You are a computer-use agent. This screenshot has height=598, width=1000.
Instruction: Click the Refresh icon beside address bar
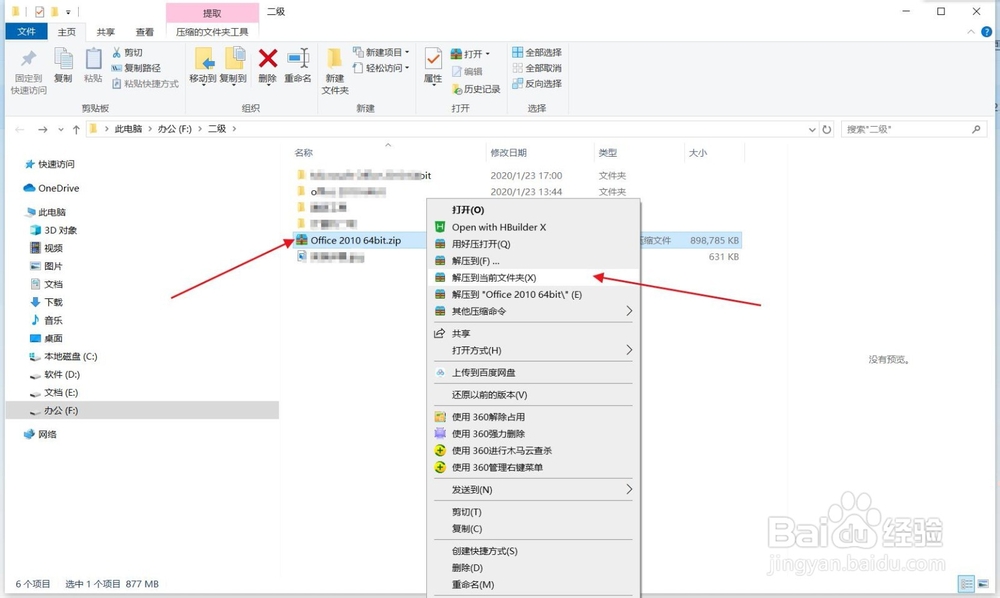827,129
